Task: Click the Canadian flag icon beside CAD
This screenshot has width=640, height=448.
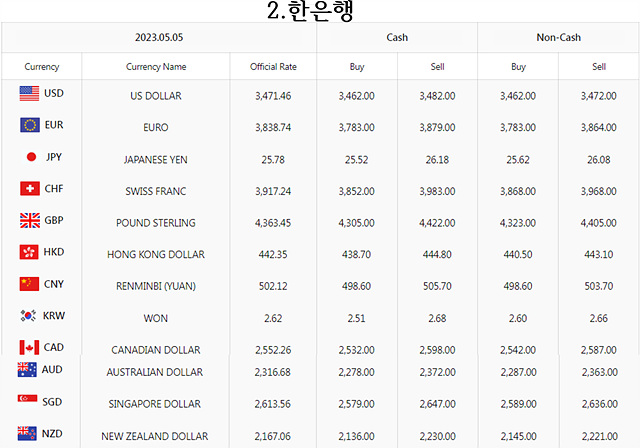Action: click(29, 347)
